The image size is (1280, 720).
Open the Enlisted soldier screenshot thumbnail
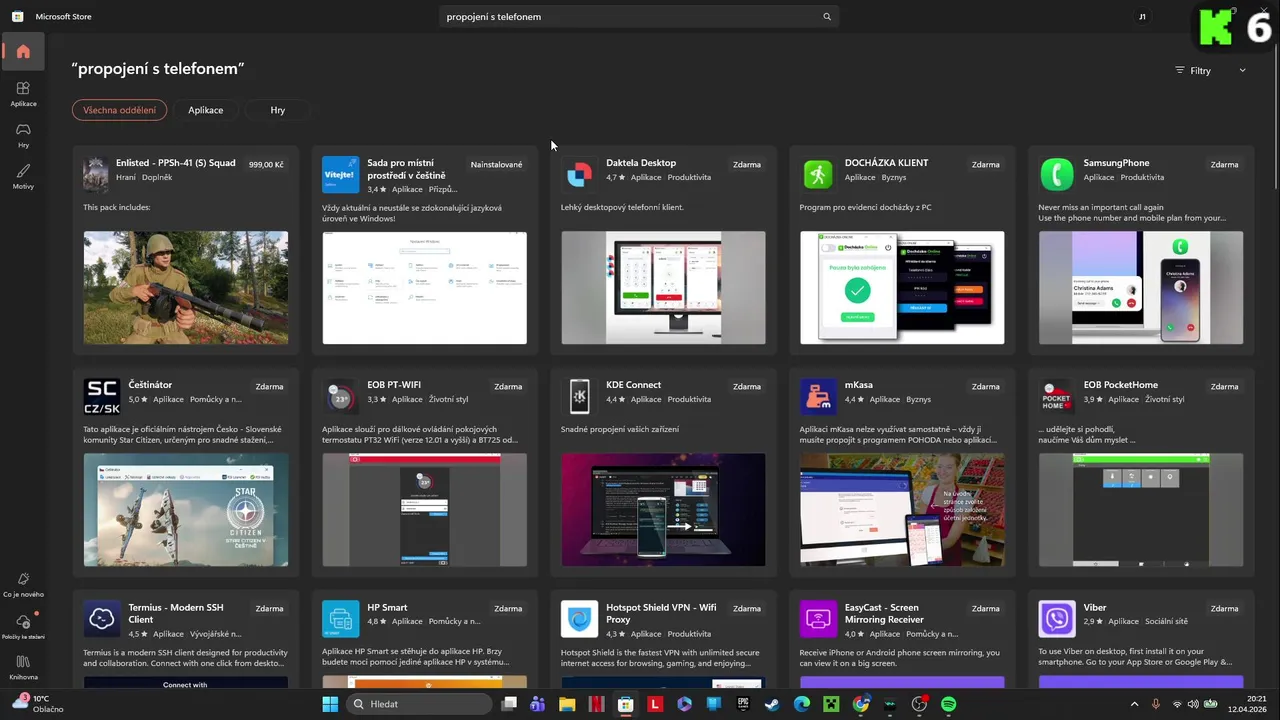point(186,288)
